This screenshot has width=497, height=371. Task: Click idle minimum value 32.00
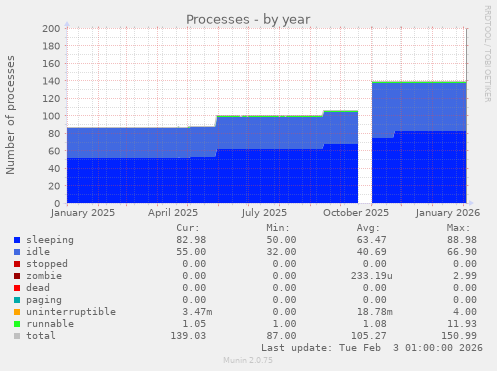[281, 252]
